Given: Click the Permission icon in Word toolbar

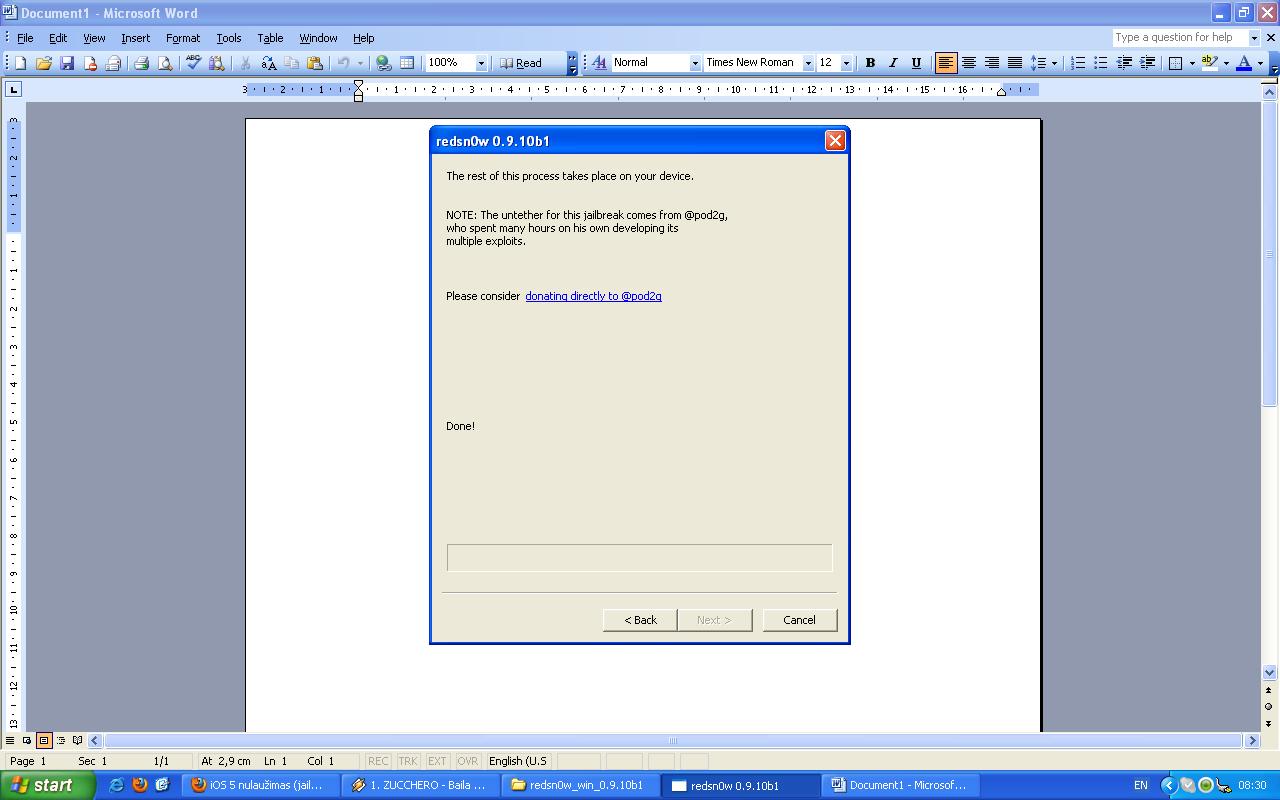Looking at the screenshot, I should (x=90, y=63).
